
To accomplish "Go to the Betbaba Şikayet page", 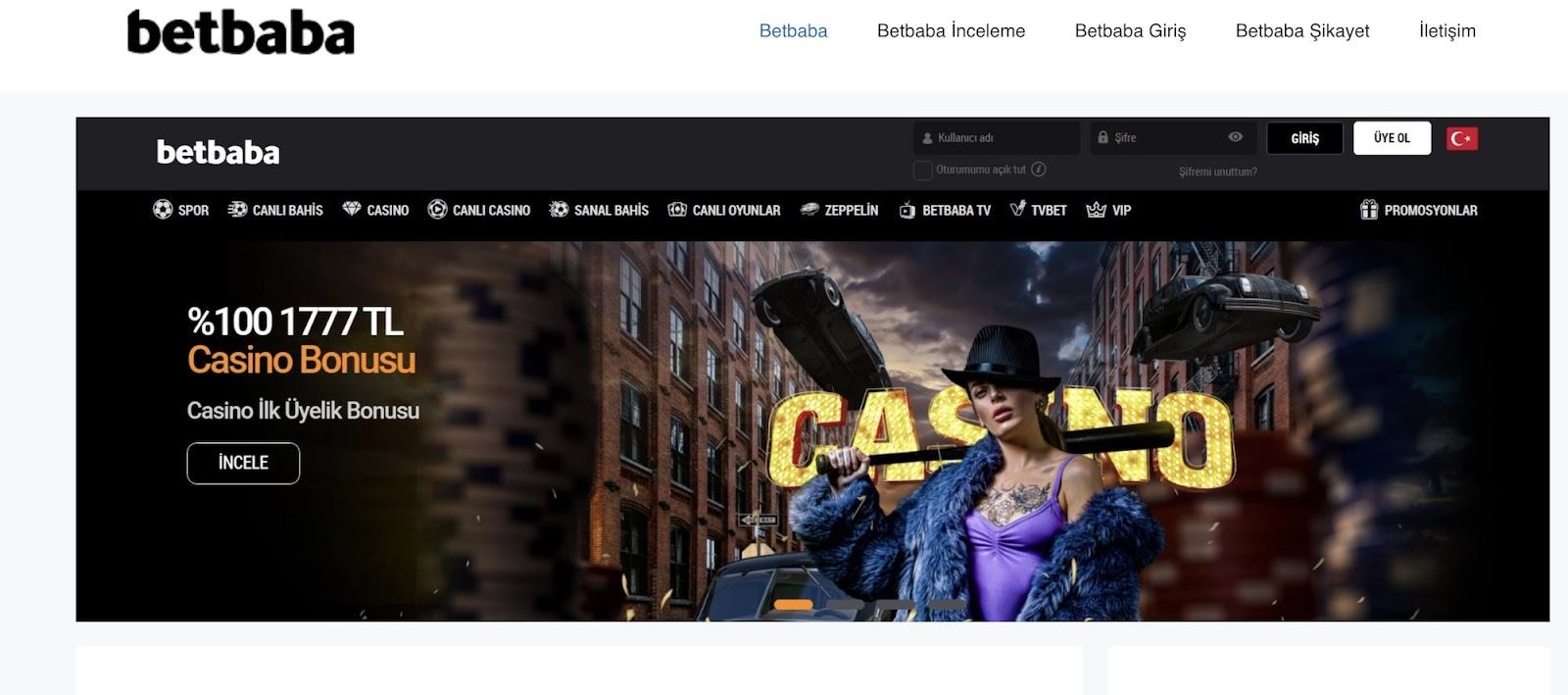I will [x=1301, y=31].
